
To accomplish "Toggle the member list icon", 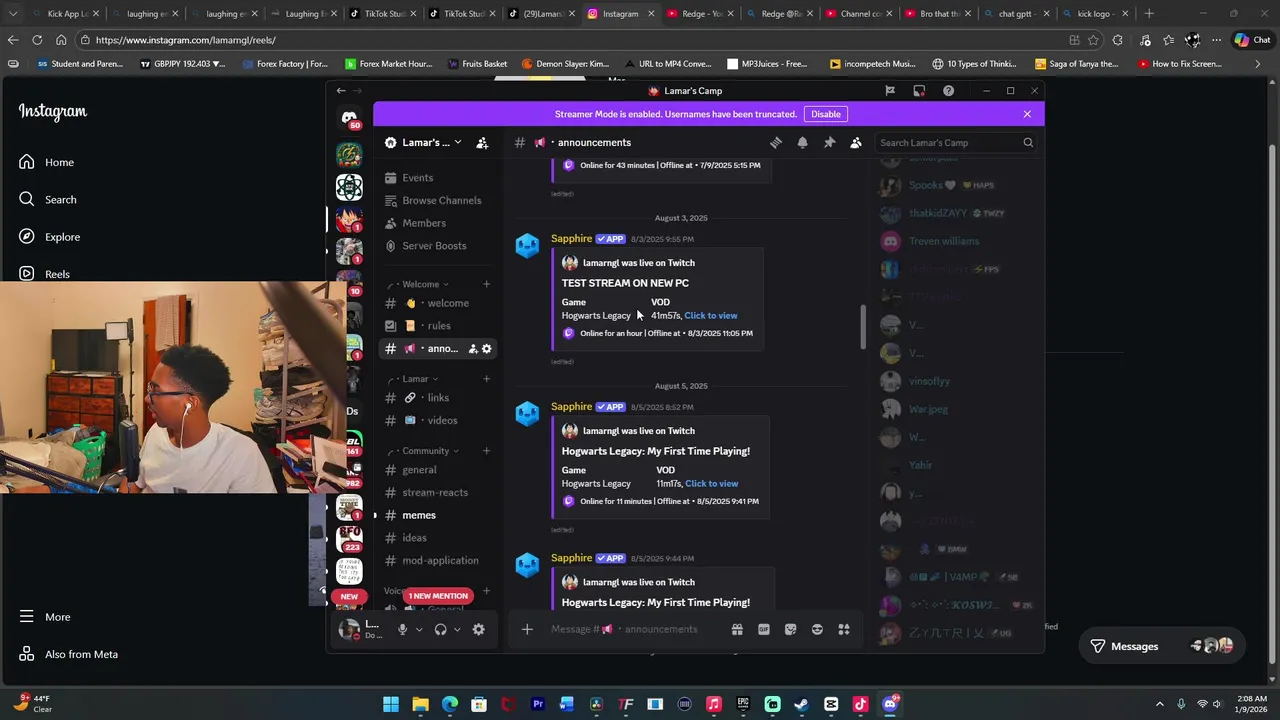I will [x=856, y=143].
